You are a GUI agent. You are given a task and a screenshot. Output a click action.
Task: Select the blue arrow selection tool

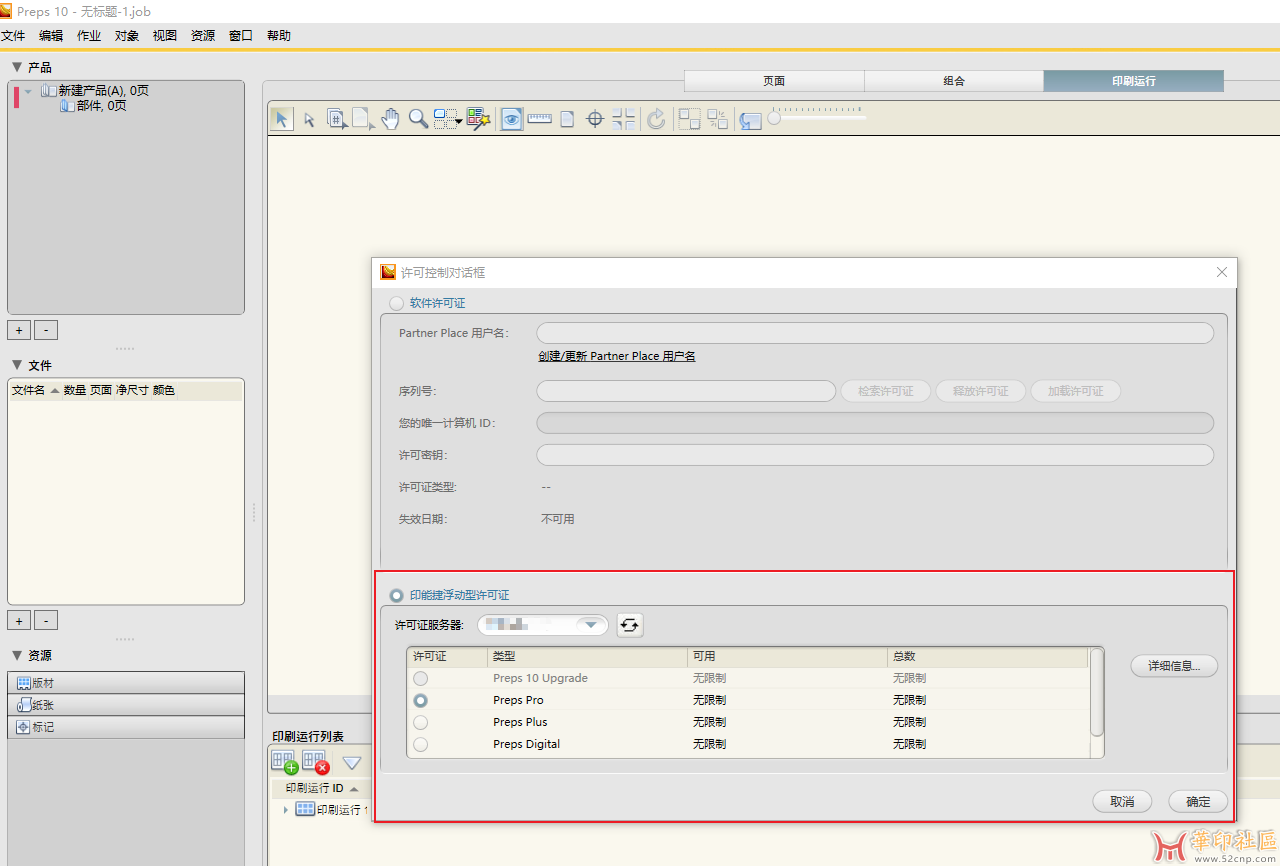[282, 119]
